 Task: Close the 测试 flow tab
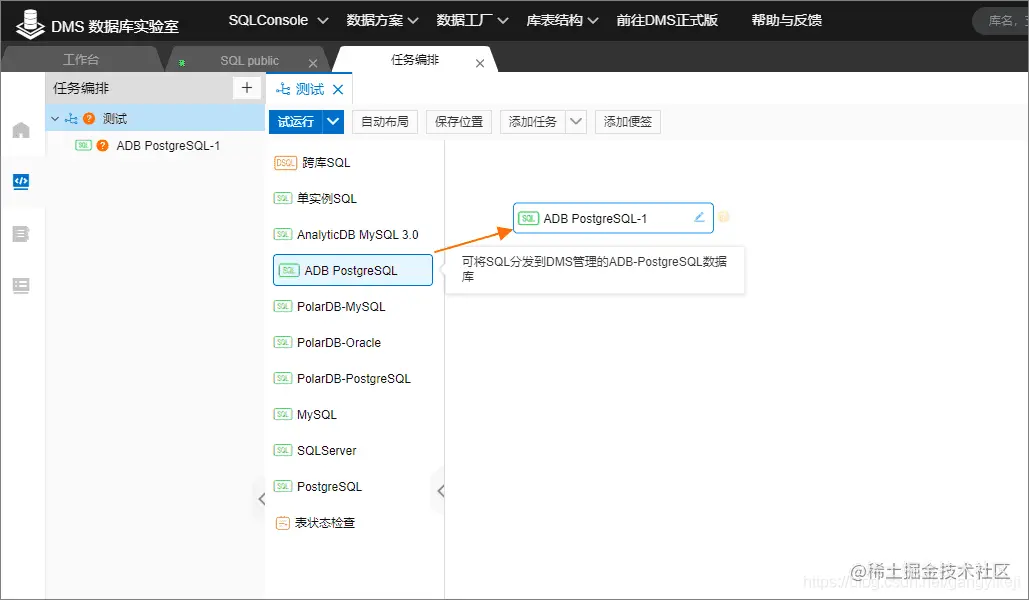click(338, 89)
